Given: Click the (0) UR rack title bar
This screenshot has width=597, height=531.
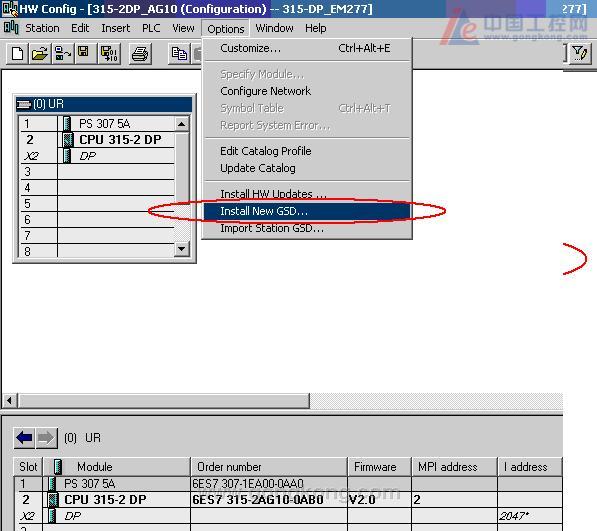Looking at the screenshot, I should [104, 104].
